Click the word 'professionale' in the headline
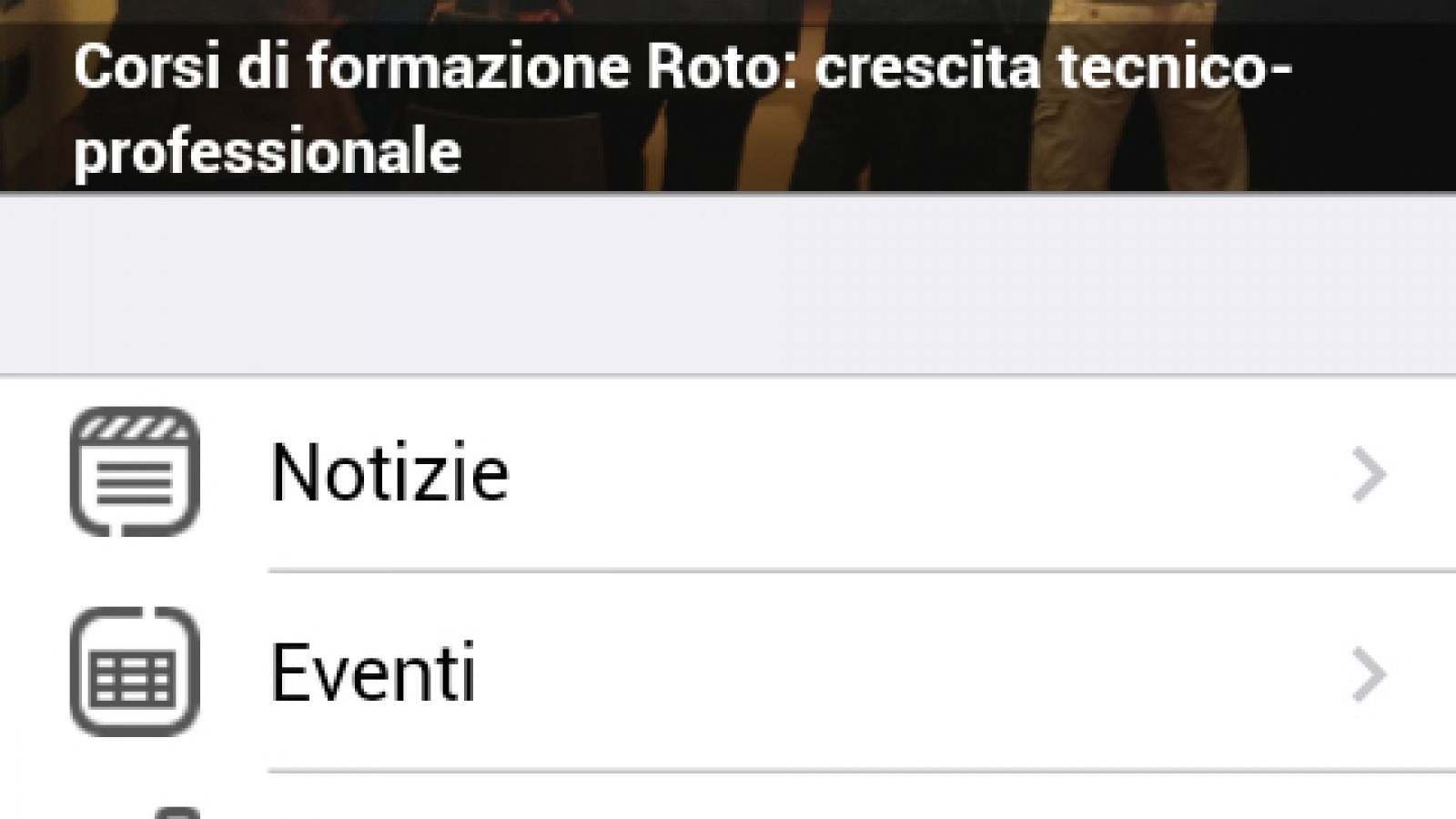The width and height of the screenshot is (1456, 819). pos(268,151)
